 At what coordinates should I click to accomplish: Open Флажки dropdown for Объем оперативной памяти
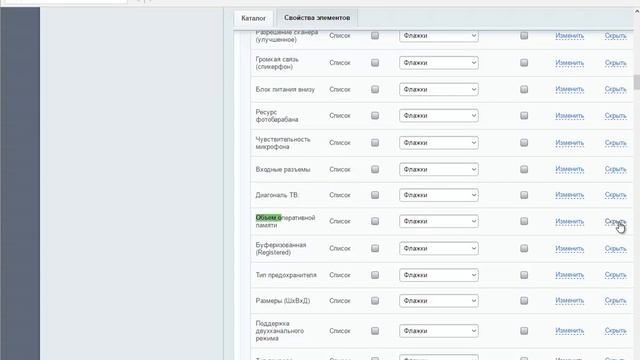tap(439, 221)
